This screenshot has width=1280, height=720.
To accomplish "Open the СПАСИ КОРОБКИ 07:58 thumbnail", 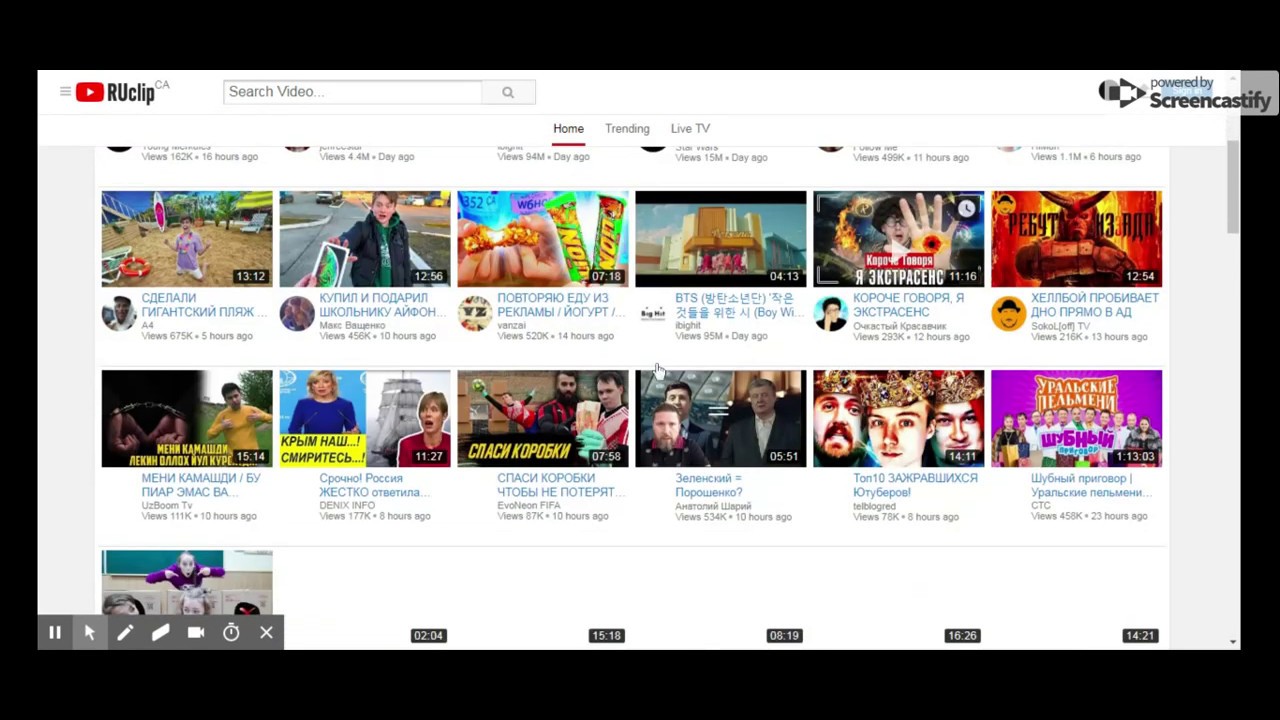I will click(x=543, y=419).
